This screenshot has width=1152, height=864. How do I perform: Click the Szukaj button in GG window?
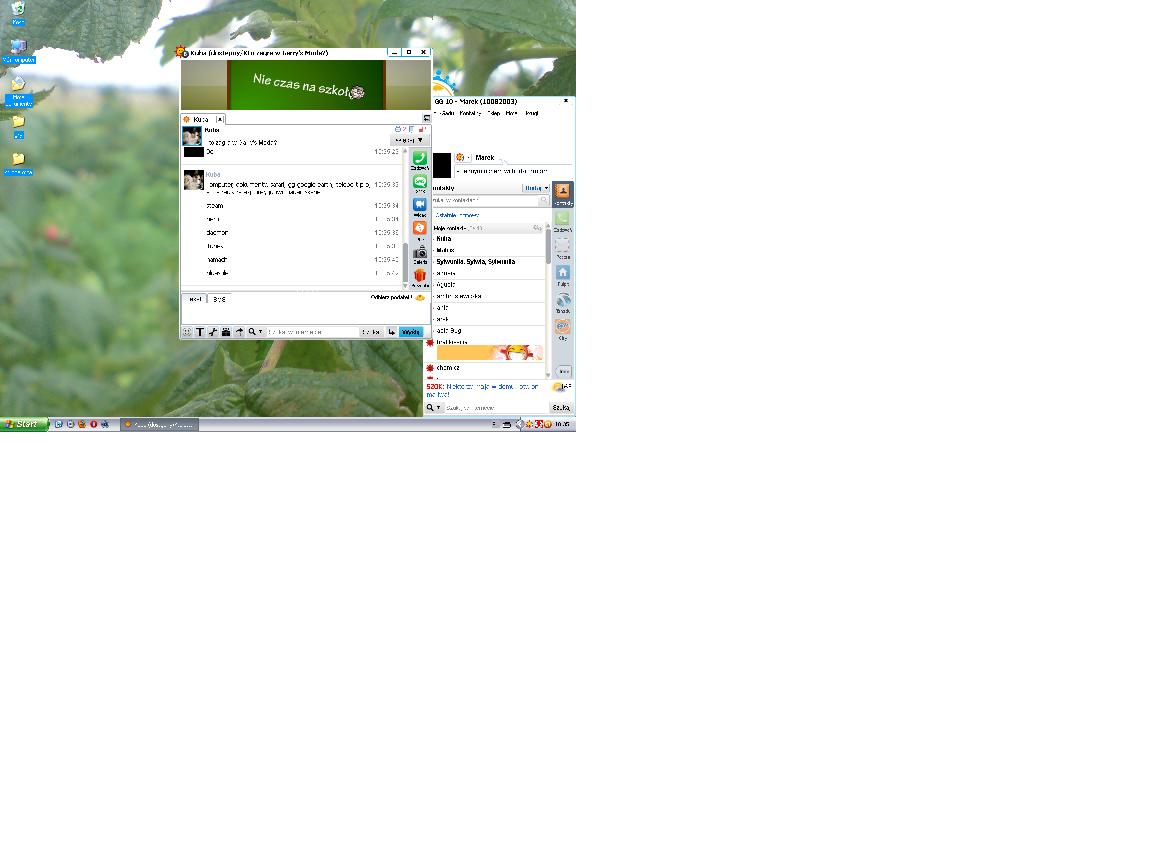tap(560, 408)
